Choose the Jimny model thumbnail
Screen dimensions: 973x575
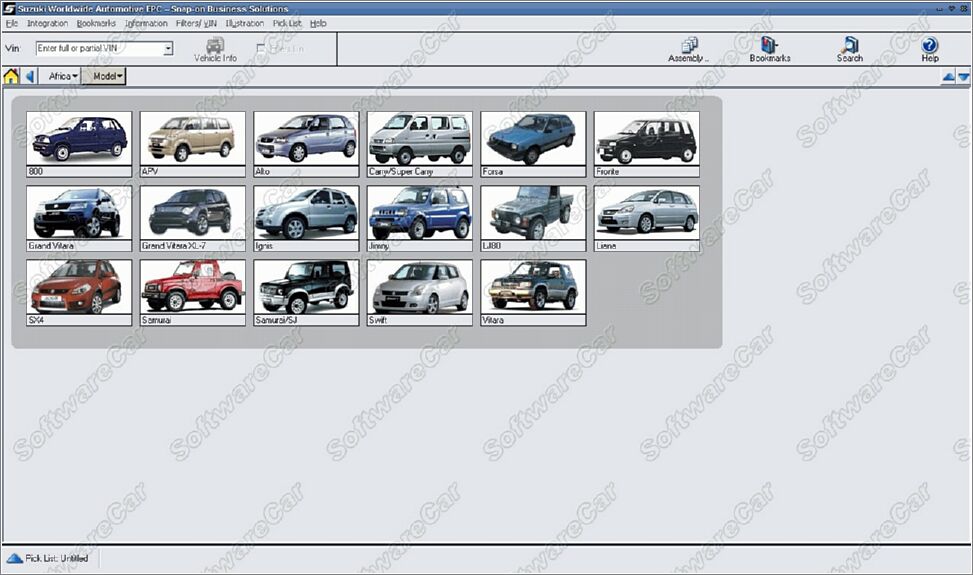[419, 213]
